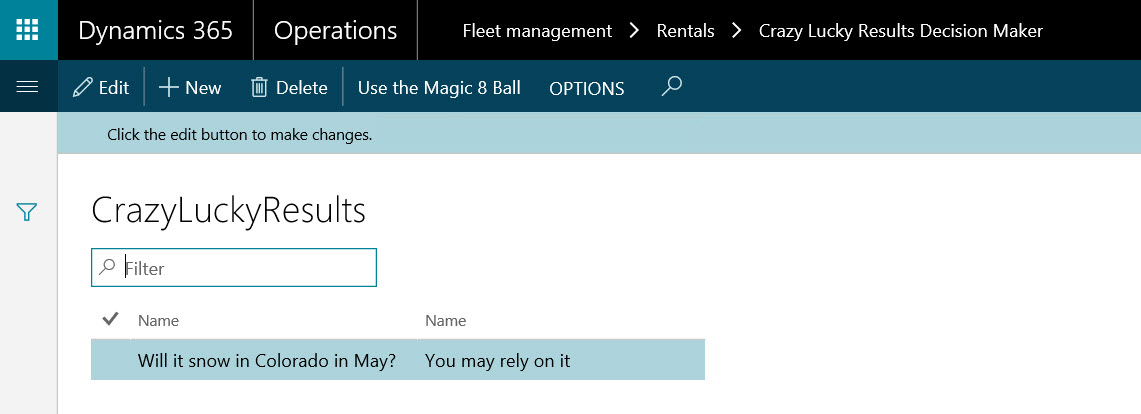Create a record with the New button

190,88
